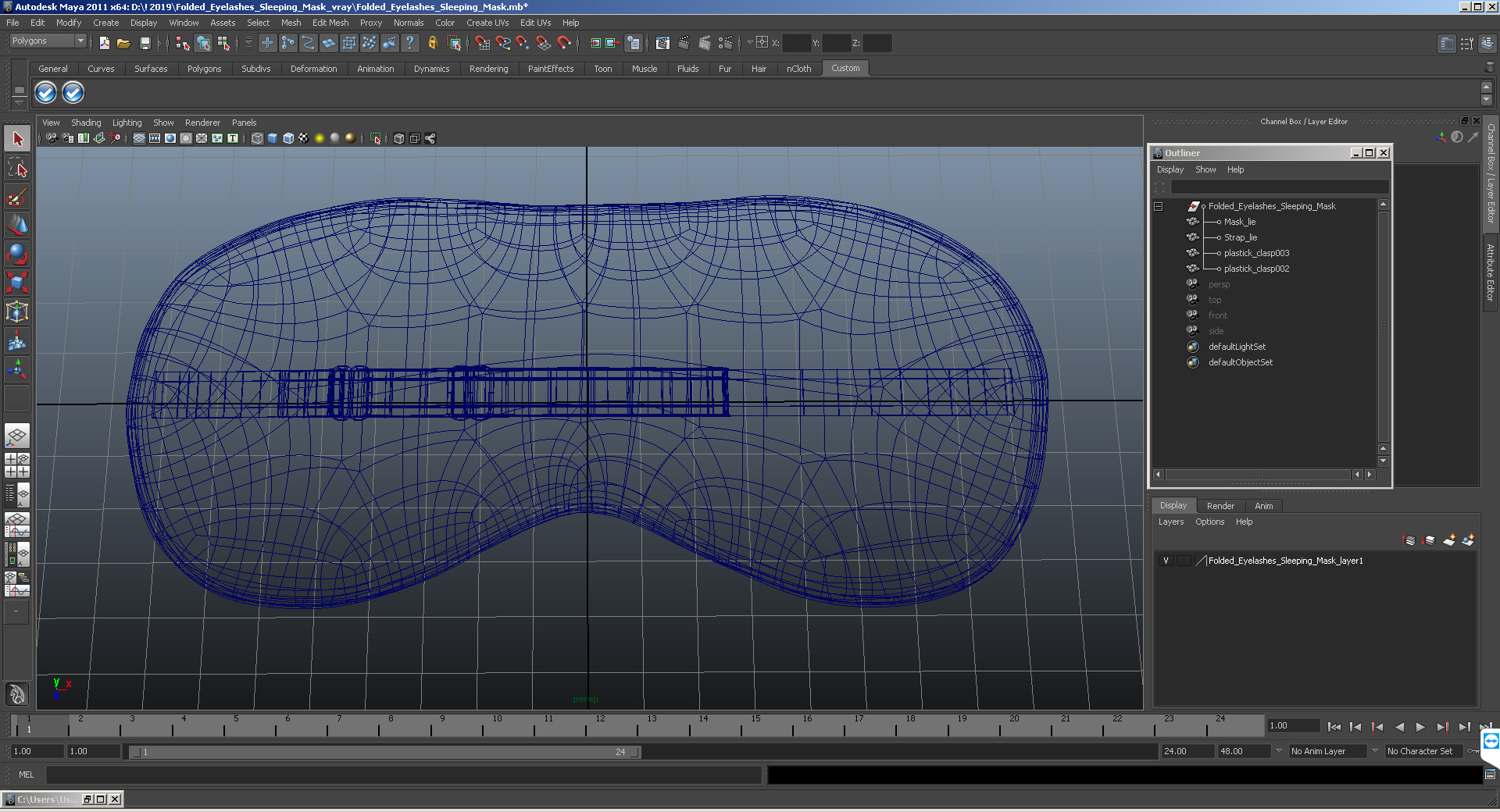The width and height of the screenshot is (1500, 812).
Task: Go to start of playback range
Action: (1334, 727)
